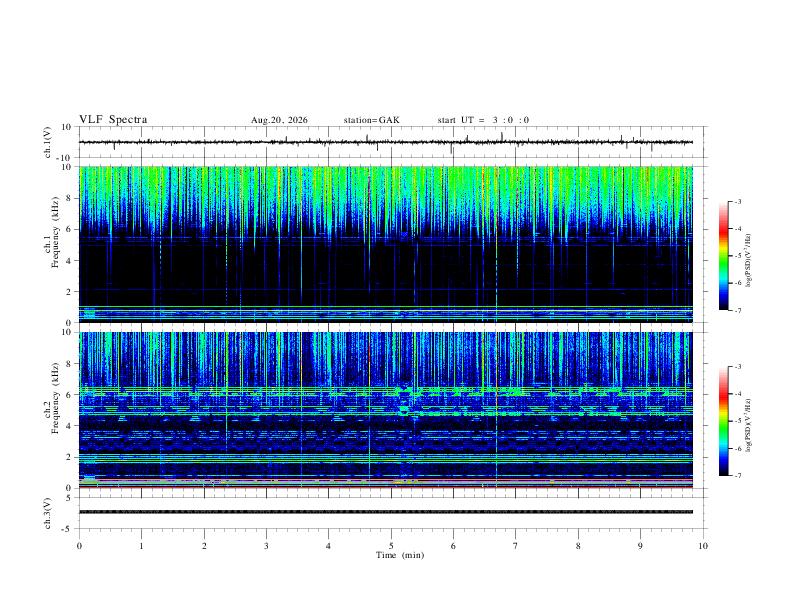Image resolution: width=792 pixels, height=612 pixels.
Task: Click the ch.1 waveform trace at top
Action: pyautogui.click(x=386, y=142)
